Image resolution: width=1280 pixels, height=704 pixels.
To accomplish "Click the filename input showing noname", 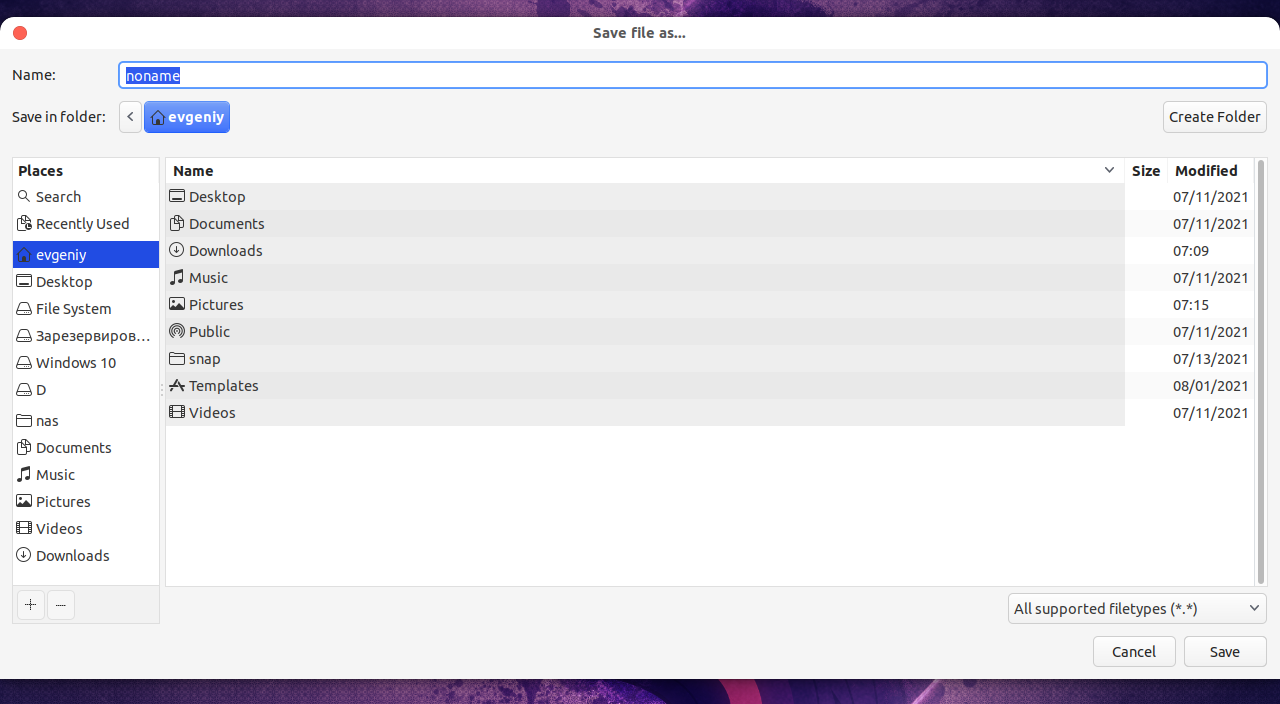I will click(693, 75).
